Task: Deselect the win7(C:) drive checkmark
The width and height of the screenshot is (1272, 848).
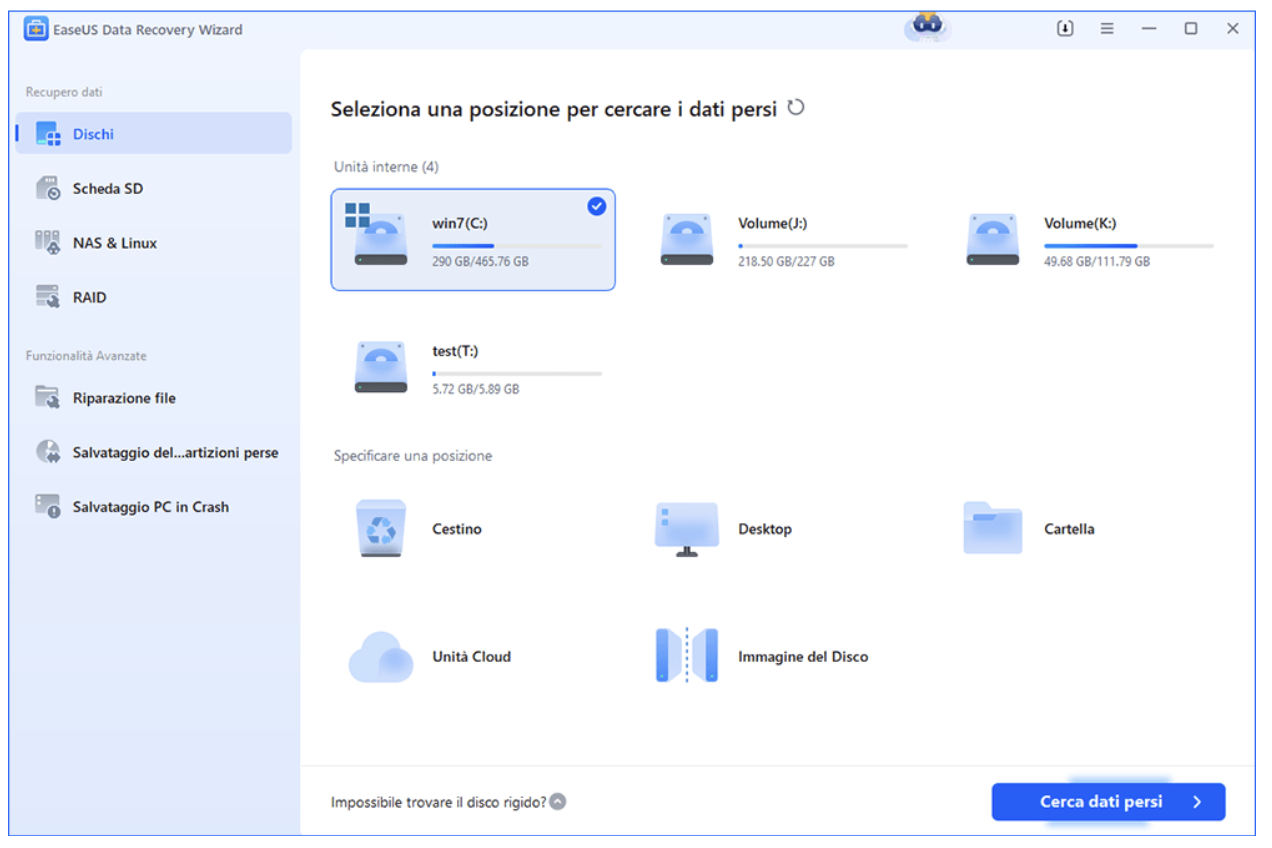Action: (596, 207)
